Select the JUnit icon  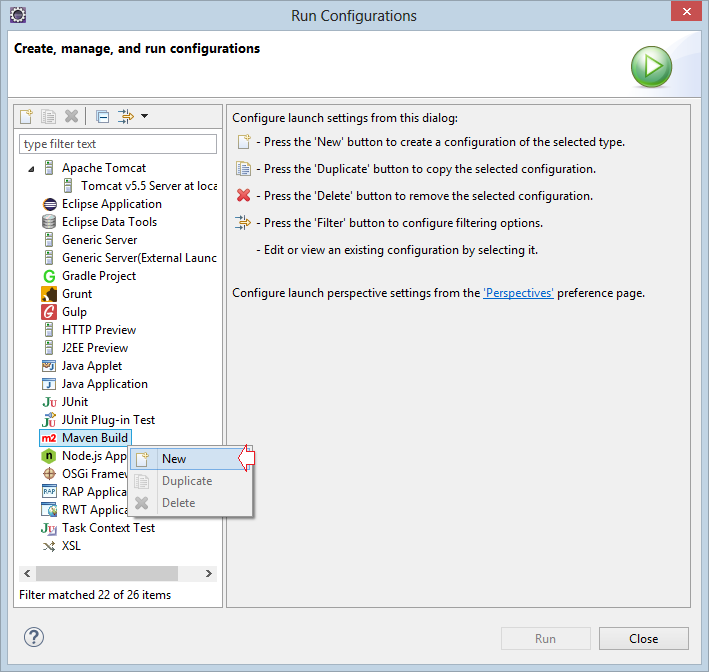[x=49, y=402]
